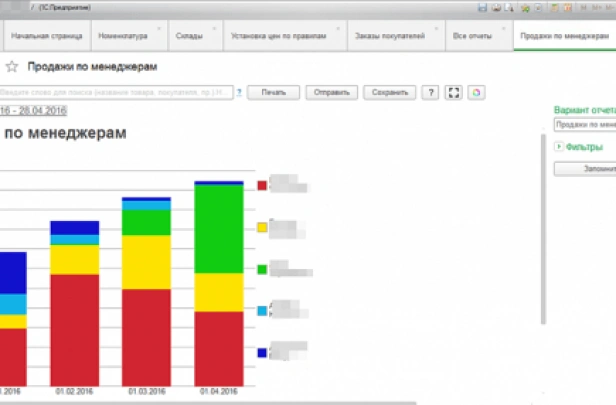
Task: Select Установка цен по правилам tab
Action: coord(277,36)
